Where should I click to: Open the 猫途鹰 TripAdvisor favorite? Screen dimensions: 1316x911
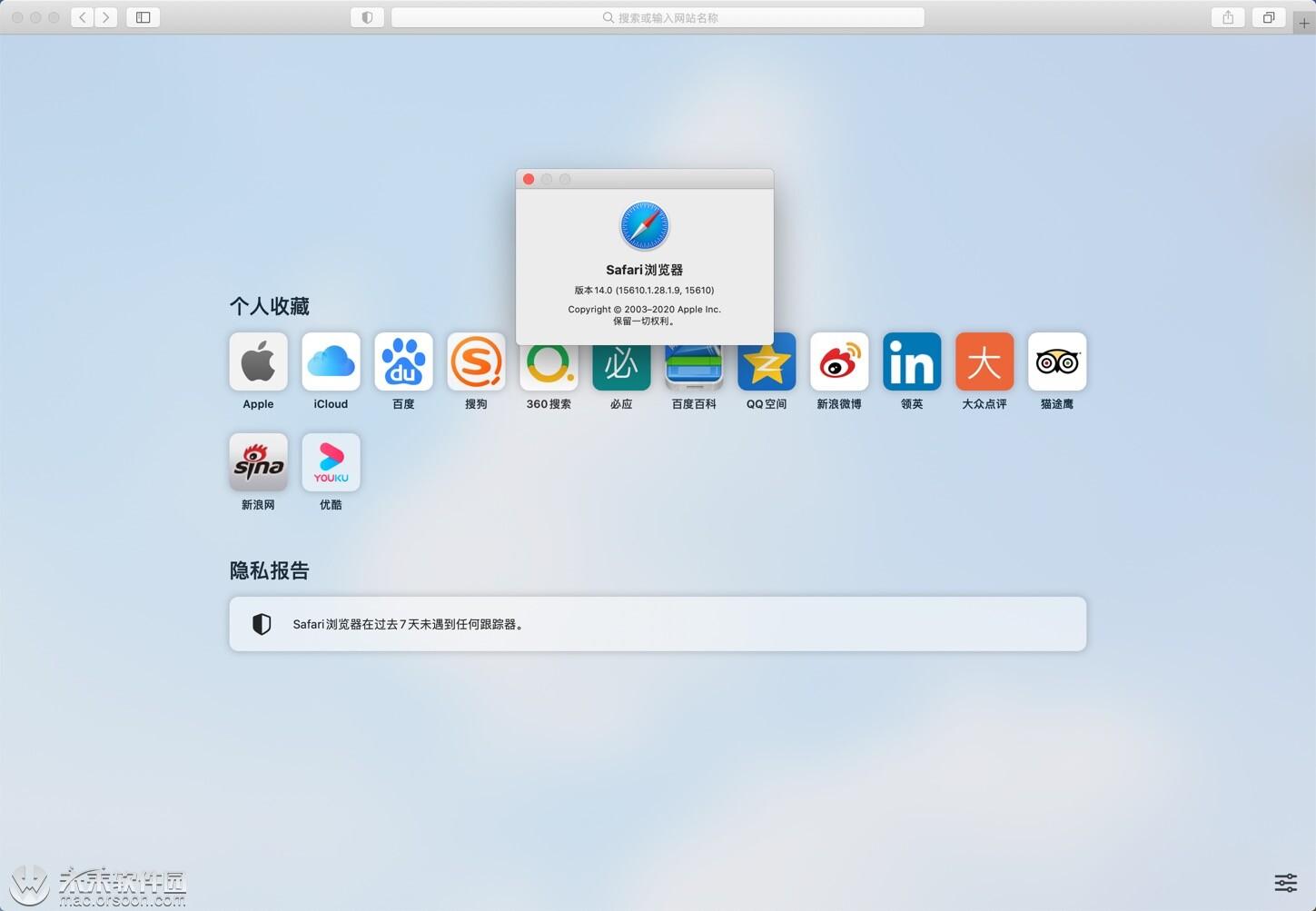1056,361
